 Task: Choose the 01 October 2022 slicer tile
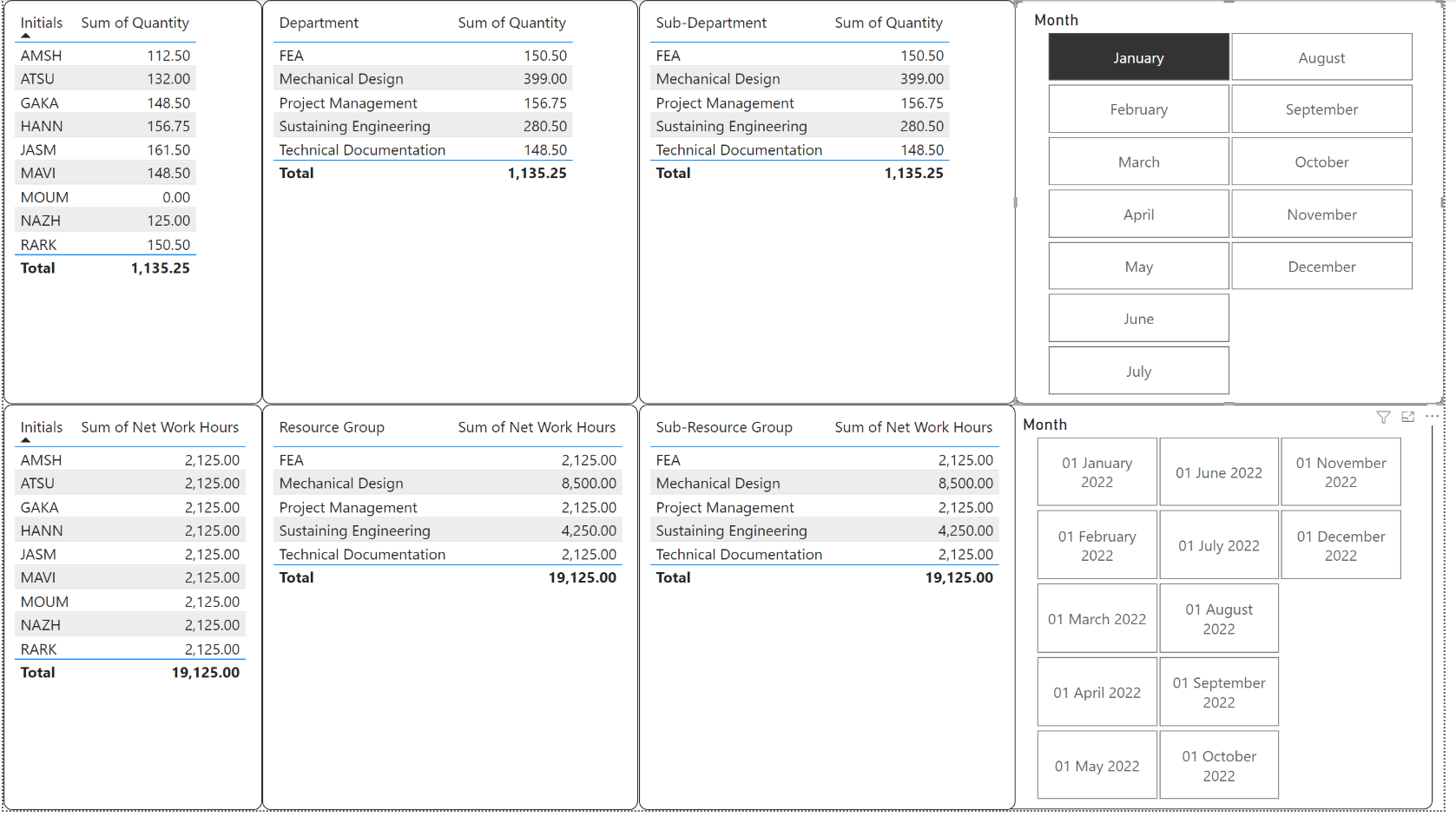coord(1219,765)
